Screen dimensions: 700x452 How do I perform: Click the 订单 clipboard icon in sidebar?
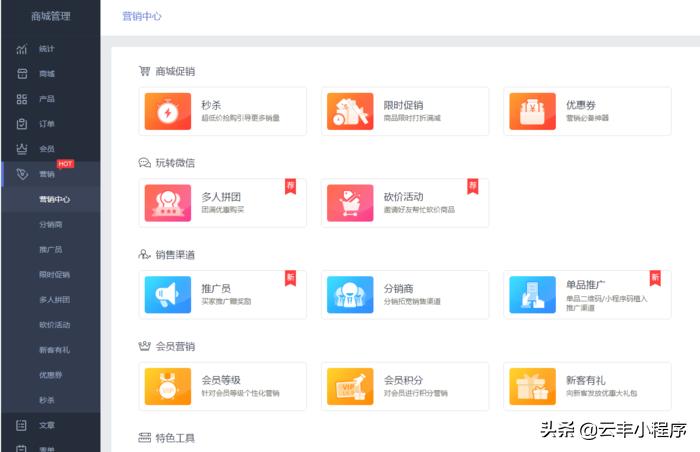[x=22, y=124]
